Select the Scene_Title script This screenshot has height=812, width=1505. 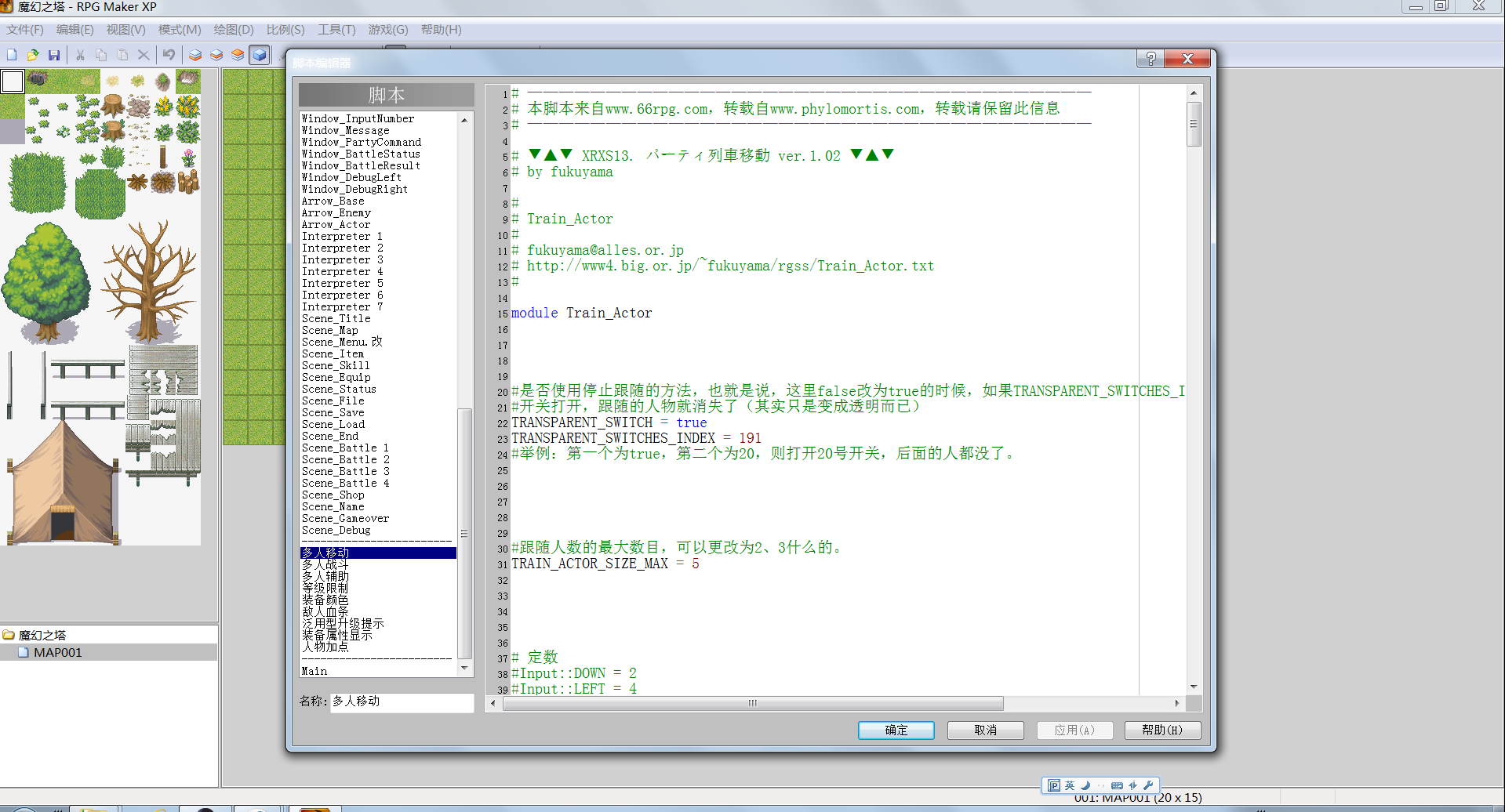pos(336,319)
